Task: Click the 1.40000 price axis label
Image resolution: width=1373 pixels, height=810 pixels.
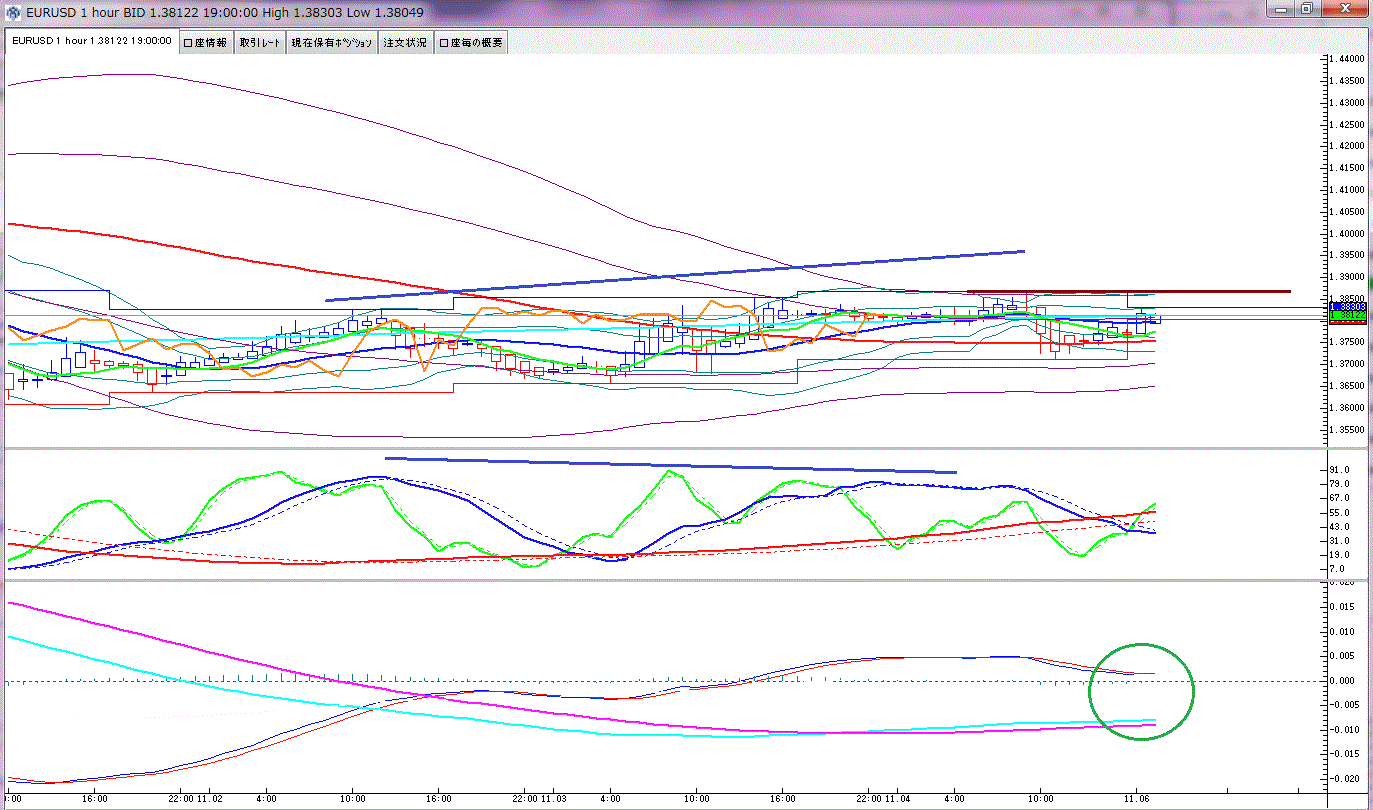Action: tap(1346, 234)
